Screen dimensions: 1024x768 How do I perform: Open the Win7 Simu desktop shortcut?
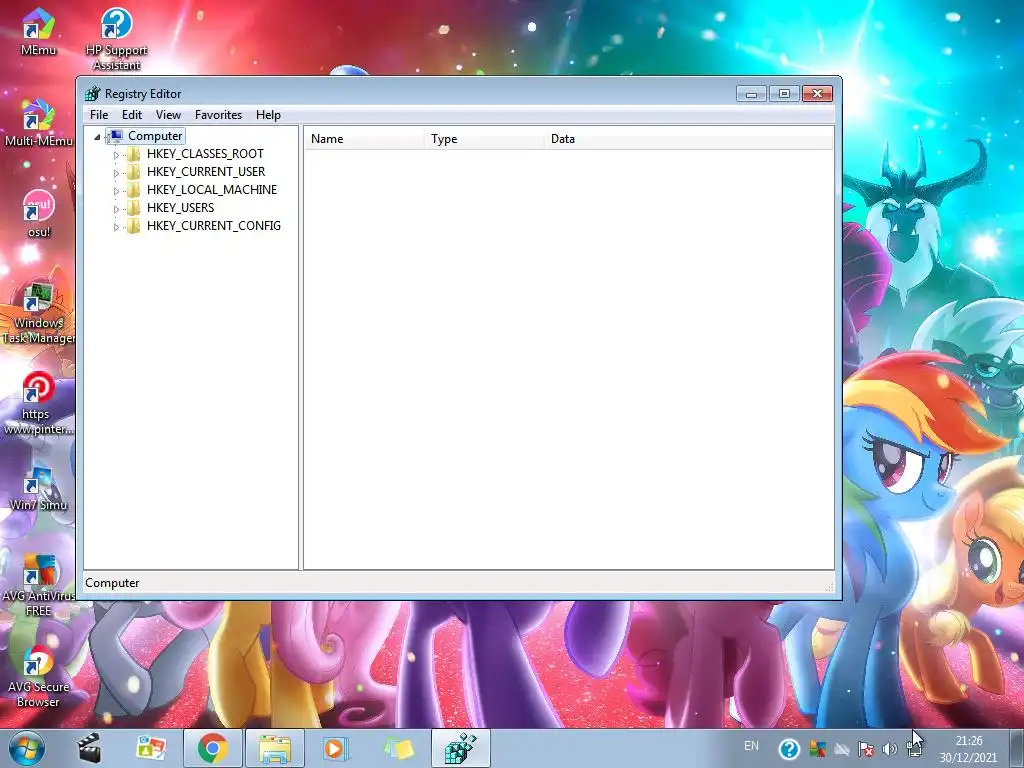pos(38,487)
